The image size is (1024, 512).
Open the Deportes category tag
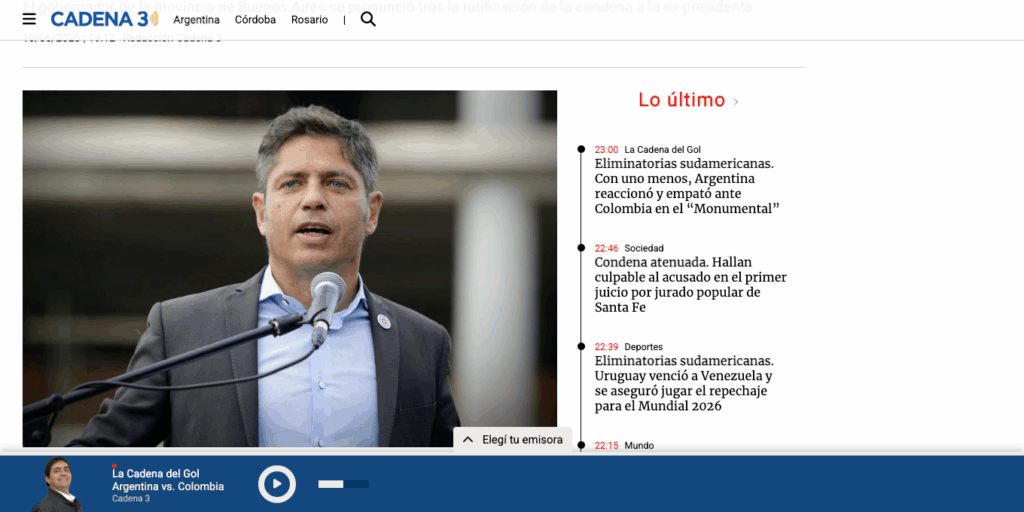point(643,347)
